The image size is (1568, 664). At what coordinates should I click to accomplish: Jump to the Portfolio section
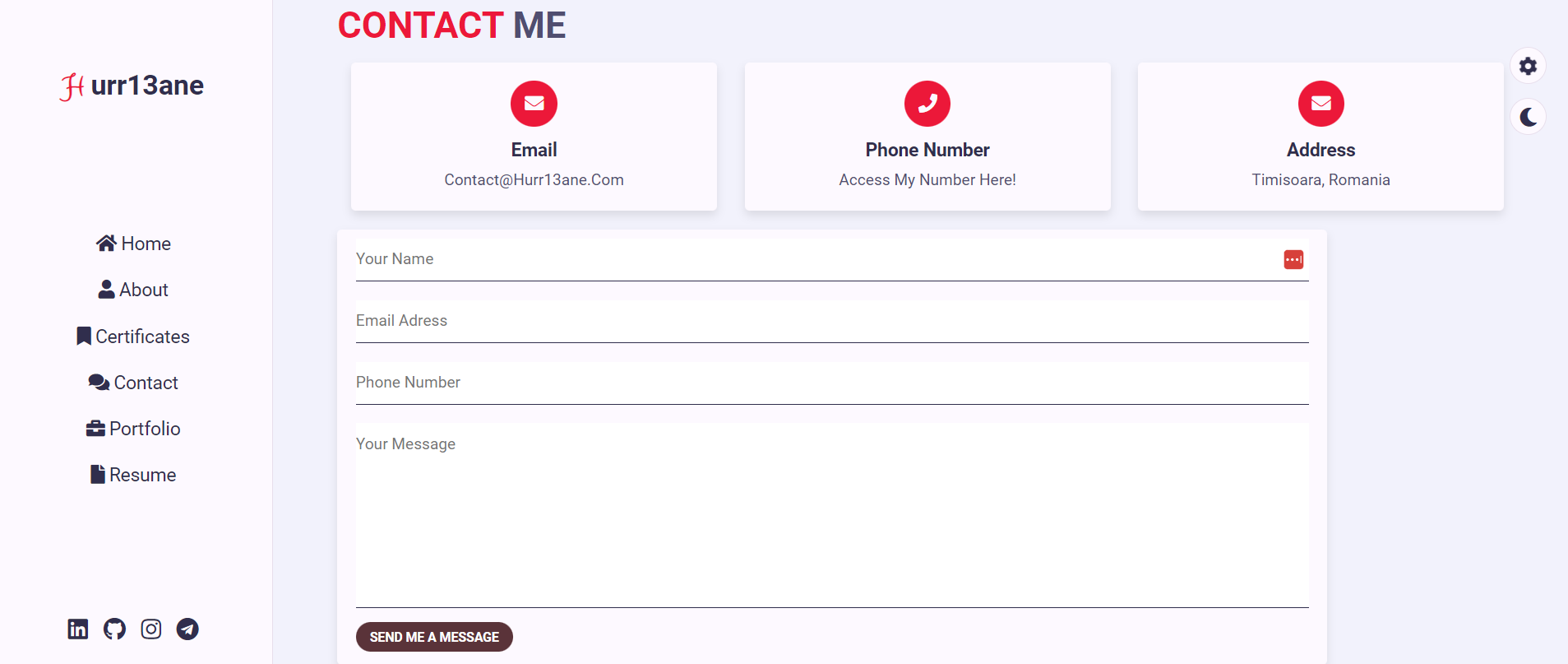click(x=133, y=429)
